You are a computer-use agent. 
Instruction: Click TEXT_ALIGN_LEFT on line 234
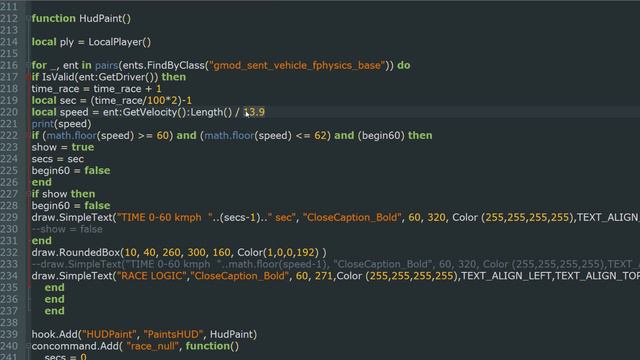(x=506, y=276)
